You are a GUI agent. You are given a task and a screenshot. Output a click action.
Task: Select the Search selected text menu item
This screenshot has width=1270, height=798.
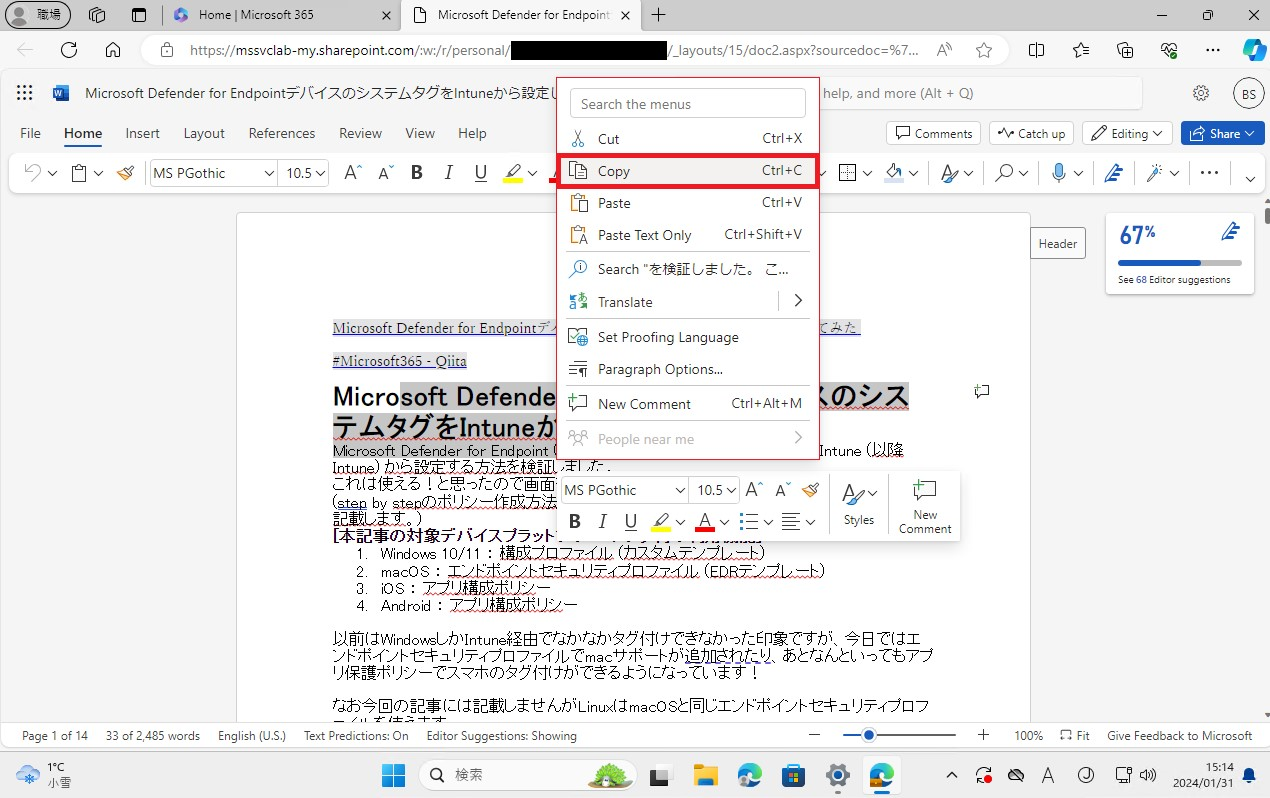[x=688, y=269]
